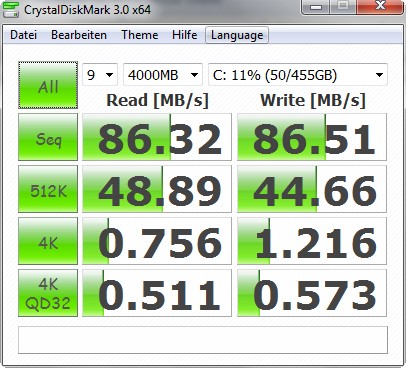
Task: Click the Read [MB/s] column header
Action: [x=157, y=100]
